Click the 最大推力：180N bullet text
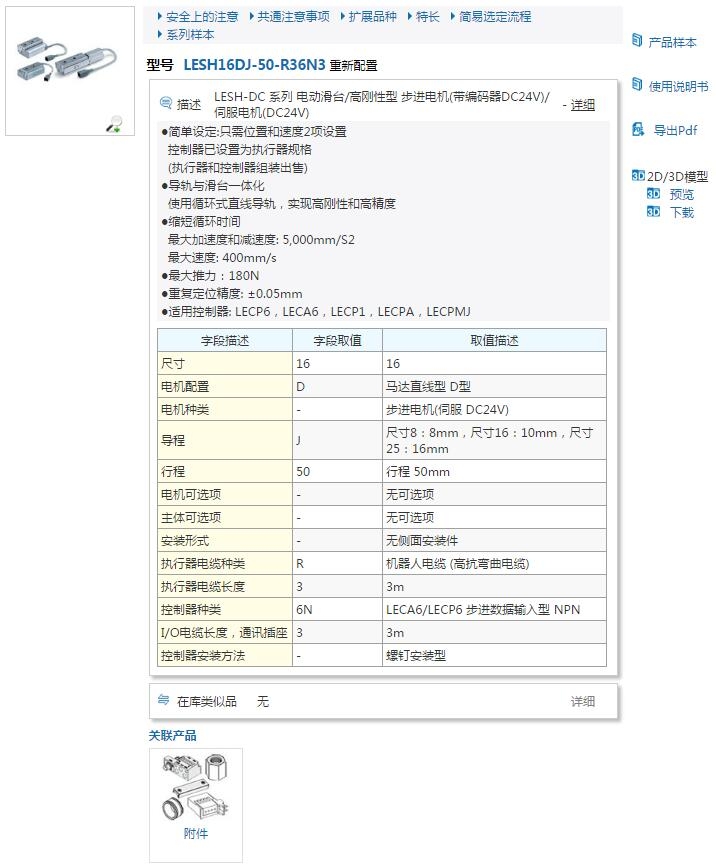716x868 pixels. pos(210,276)
